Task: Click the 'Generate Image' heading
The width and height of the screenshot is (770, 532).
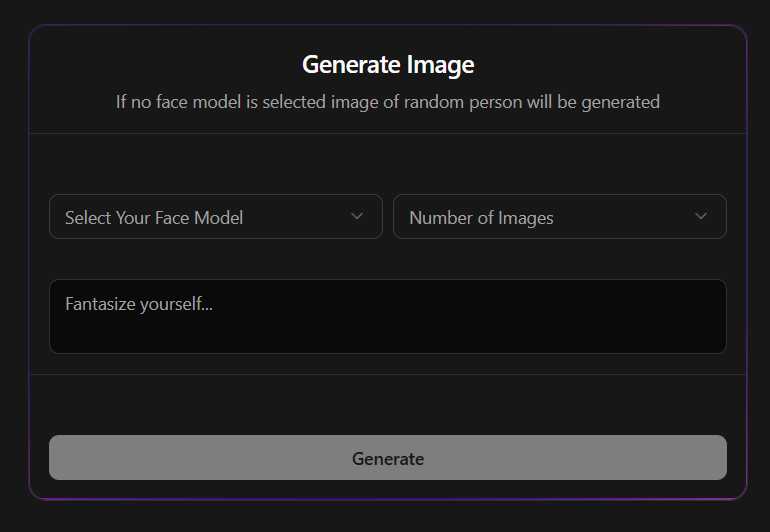Action: (388, 65)
